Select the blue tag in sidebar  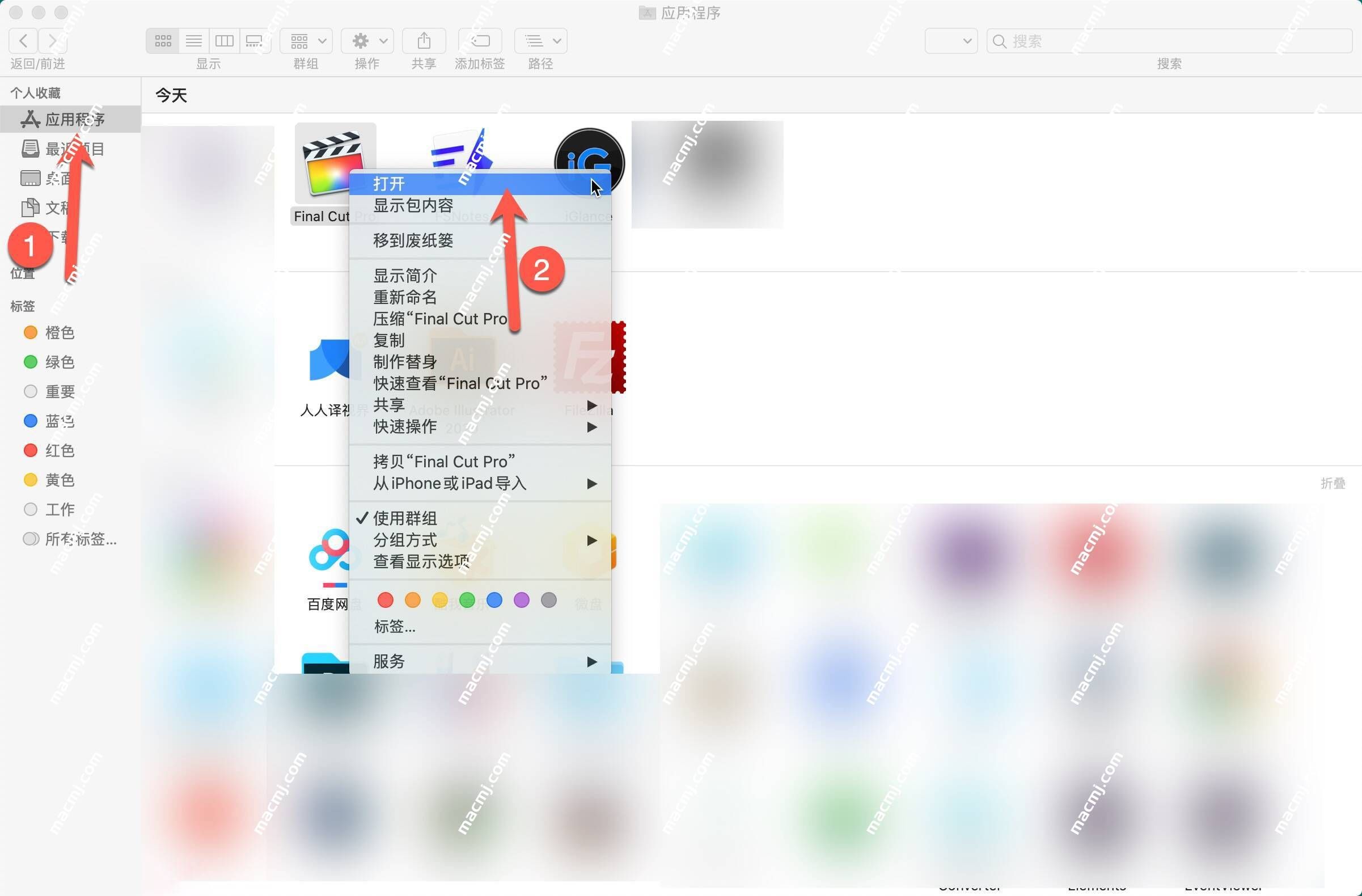70,421
